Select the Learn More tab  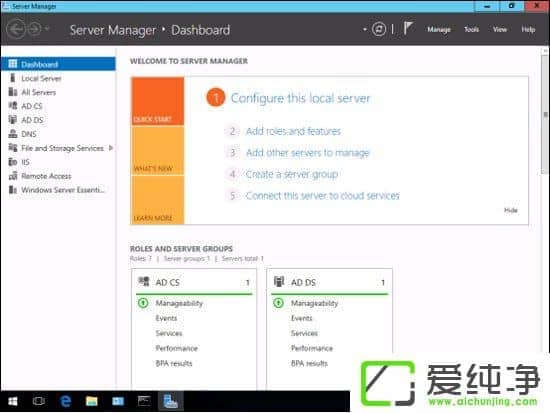(157, 200)
